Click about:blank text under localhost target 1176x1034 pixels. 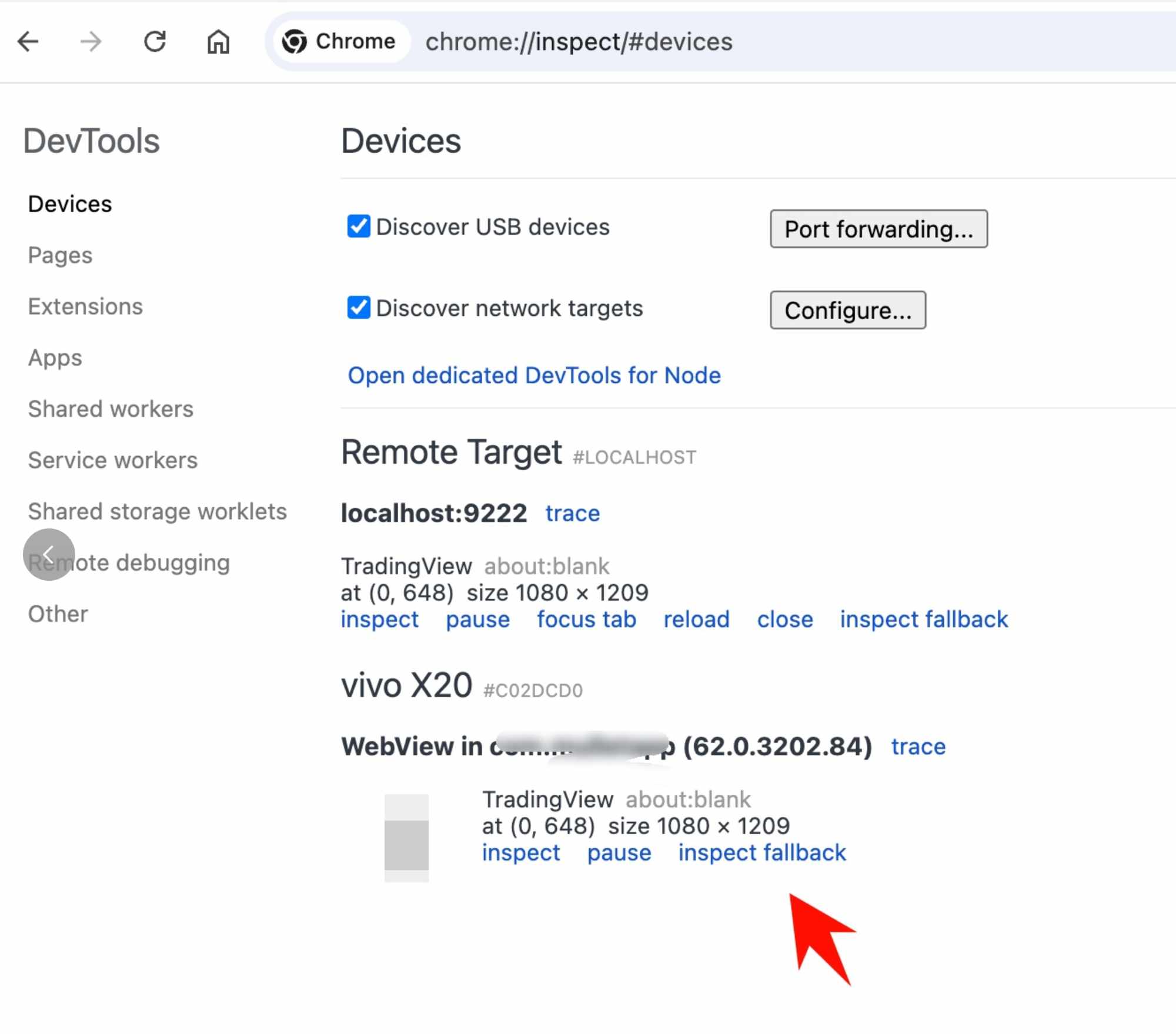pos(546,566)
